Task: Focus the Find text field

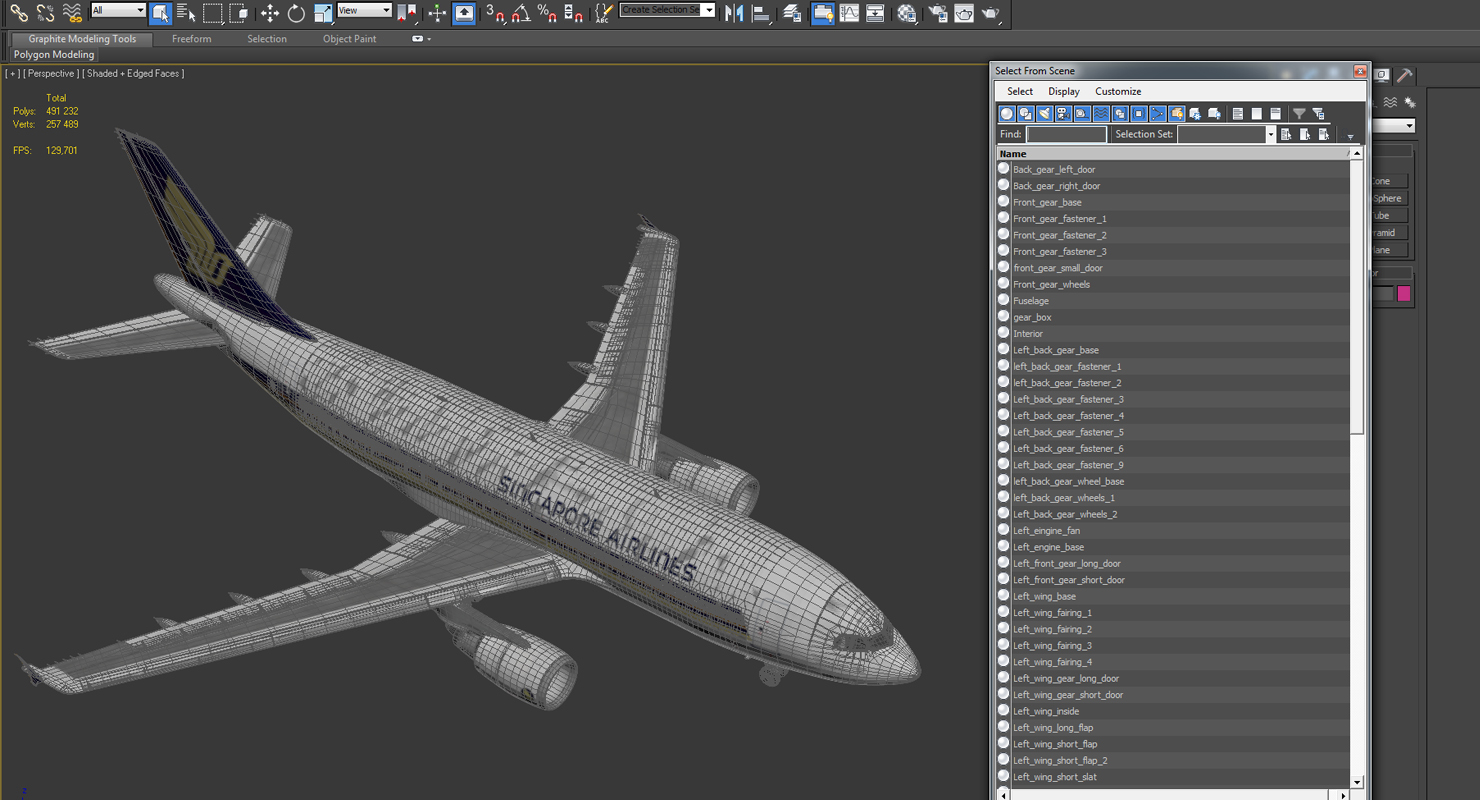Action: (x=1066, y=134)
